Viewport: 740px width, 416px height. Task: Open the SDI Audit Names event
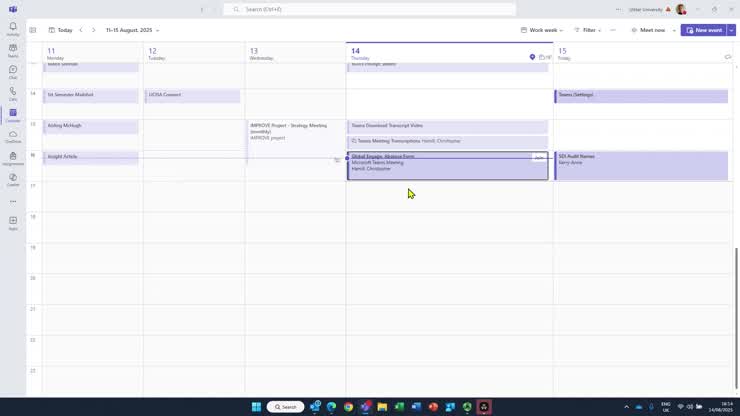coord(640,163)
